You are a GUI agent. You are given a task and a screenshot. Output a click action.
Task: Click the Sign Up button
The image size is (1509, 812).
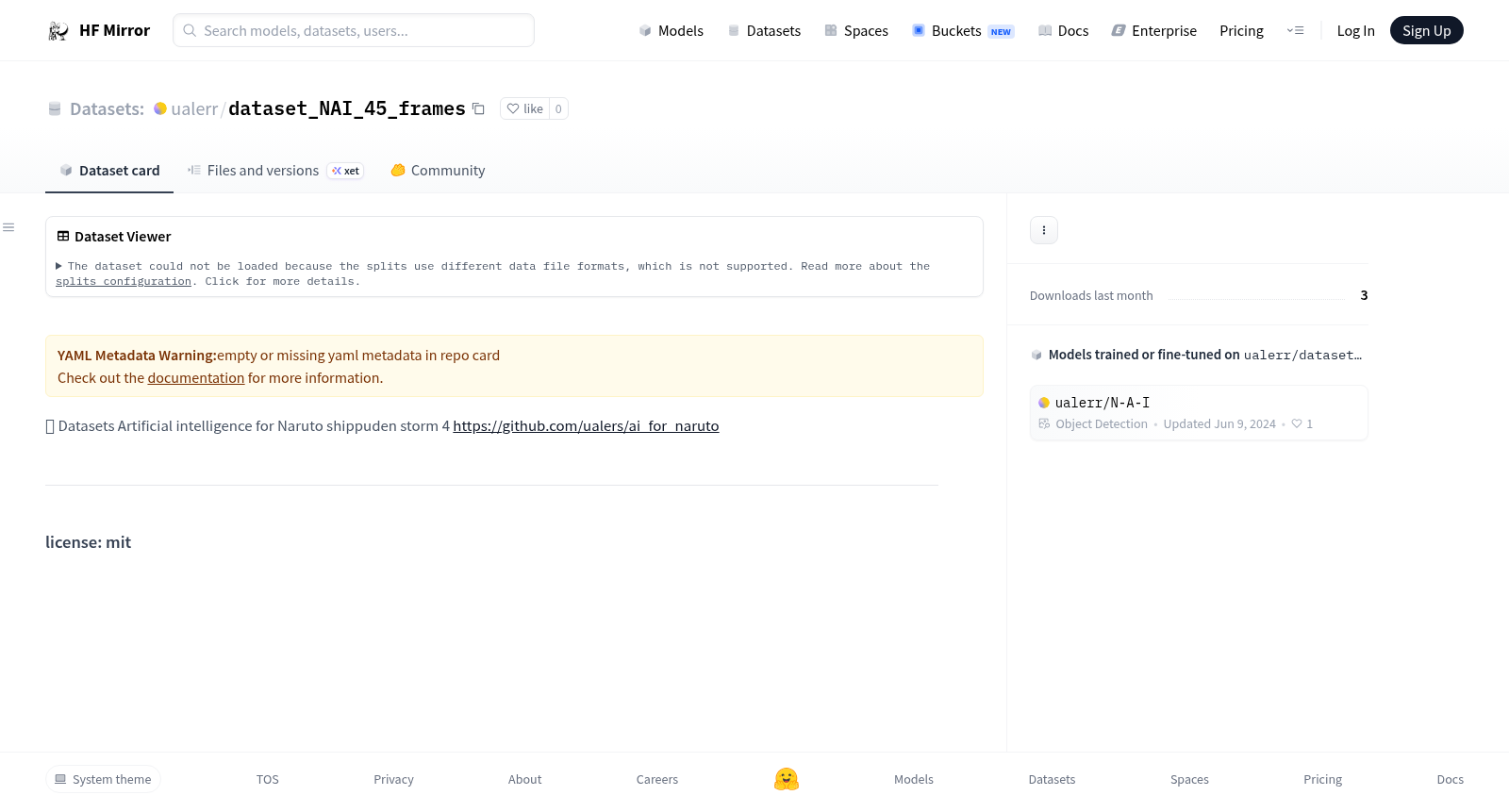(x=1426, y=31)
